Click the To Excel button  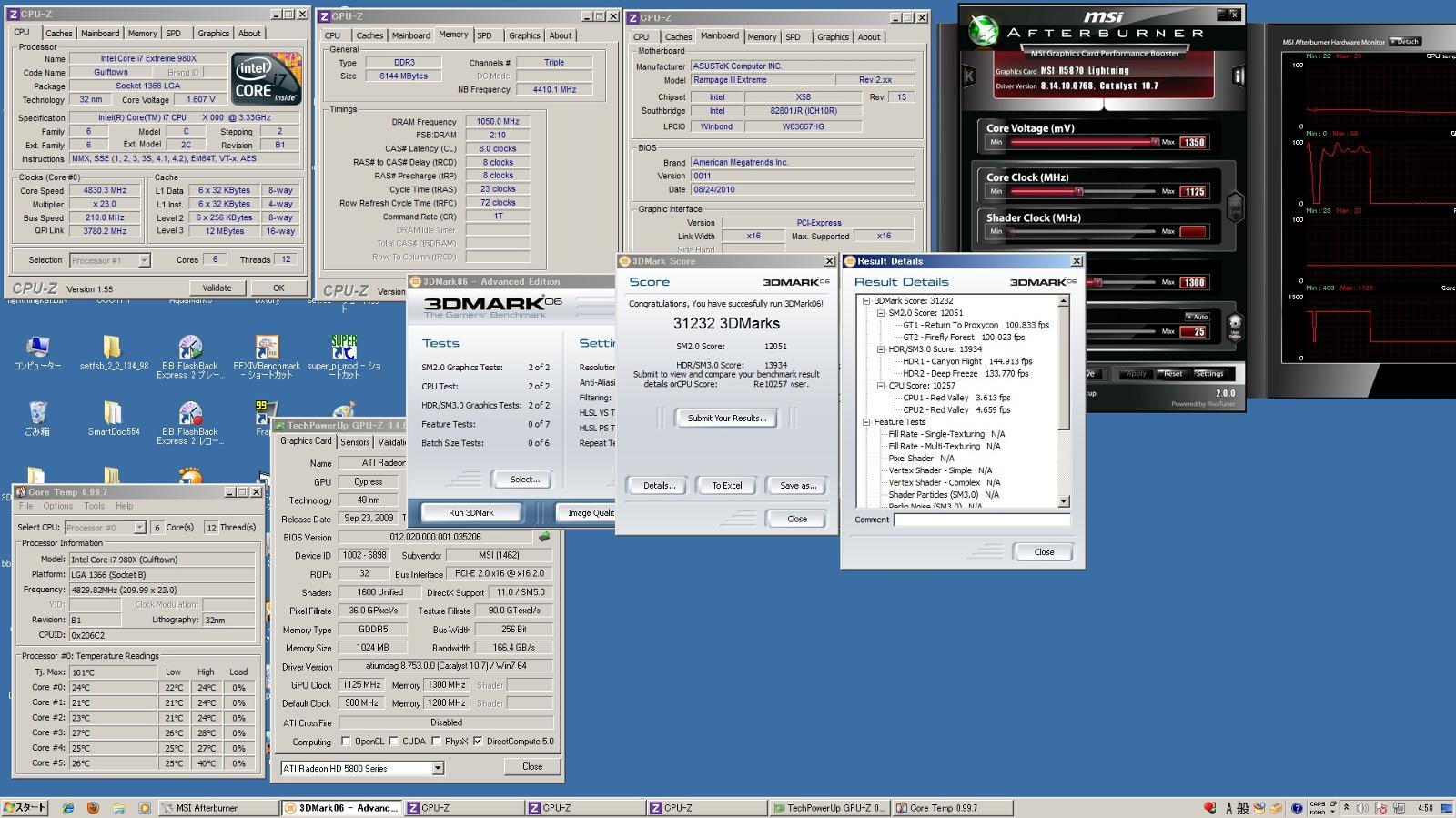[727, 486]
